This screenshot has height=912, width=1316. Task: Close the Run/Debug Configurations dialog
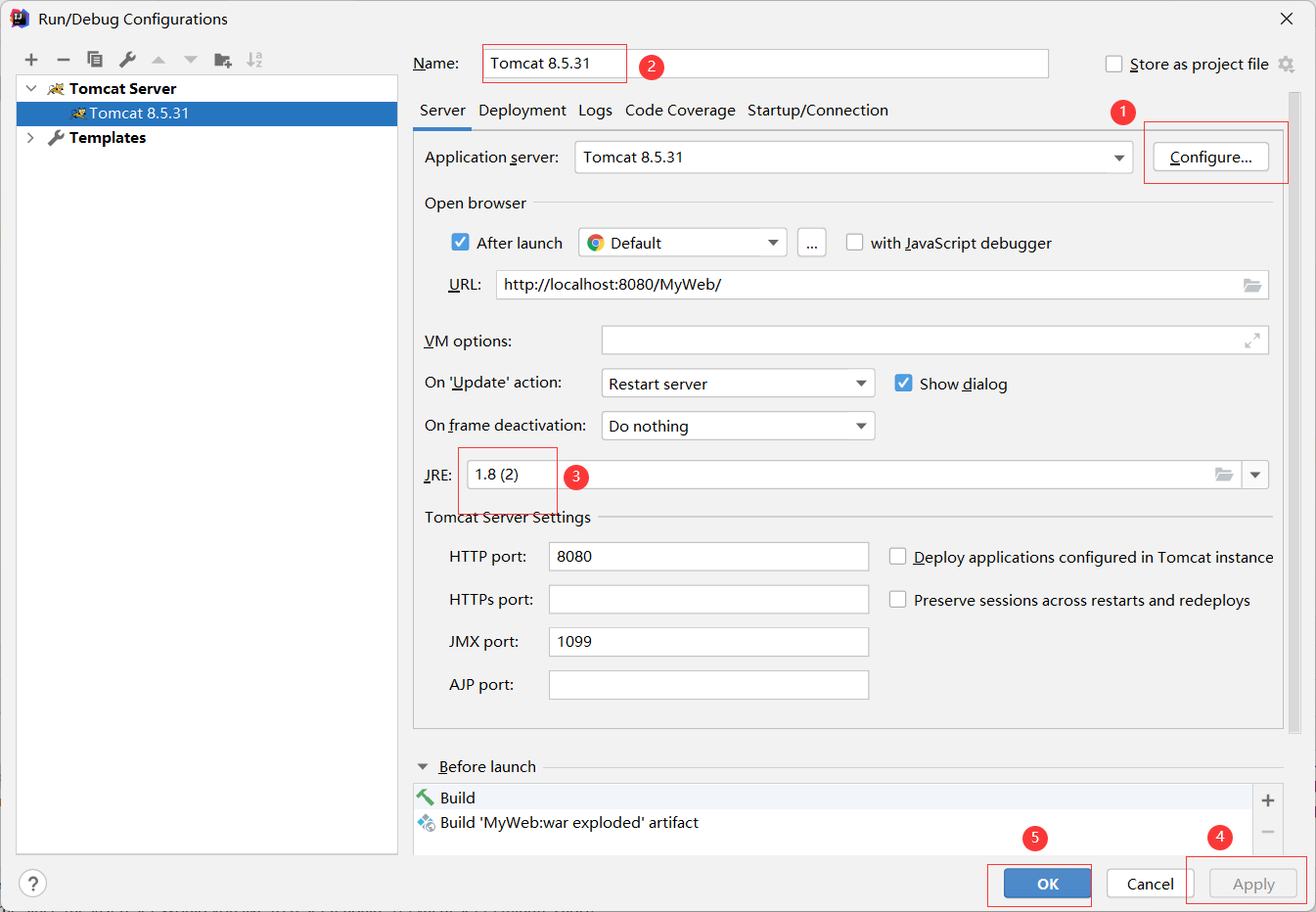point(1287,19)
